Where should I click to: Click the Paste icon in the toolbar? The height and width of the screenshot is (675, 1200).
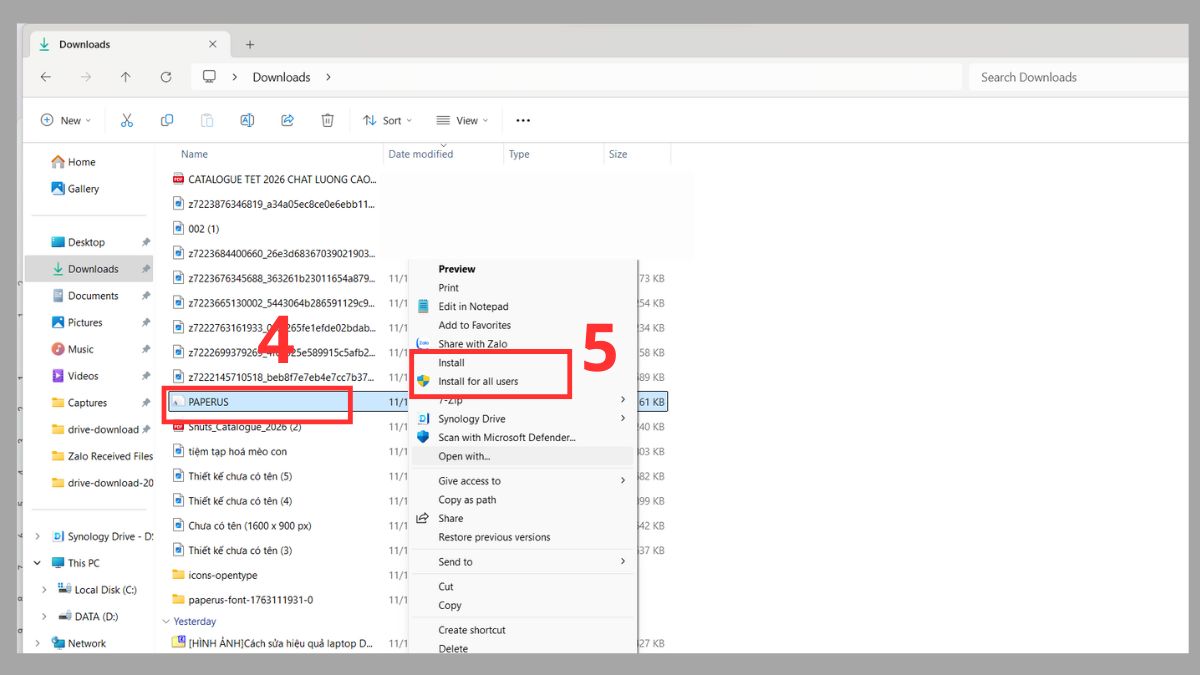point(207,119)
